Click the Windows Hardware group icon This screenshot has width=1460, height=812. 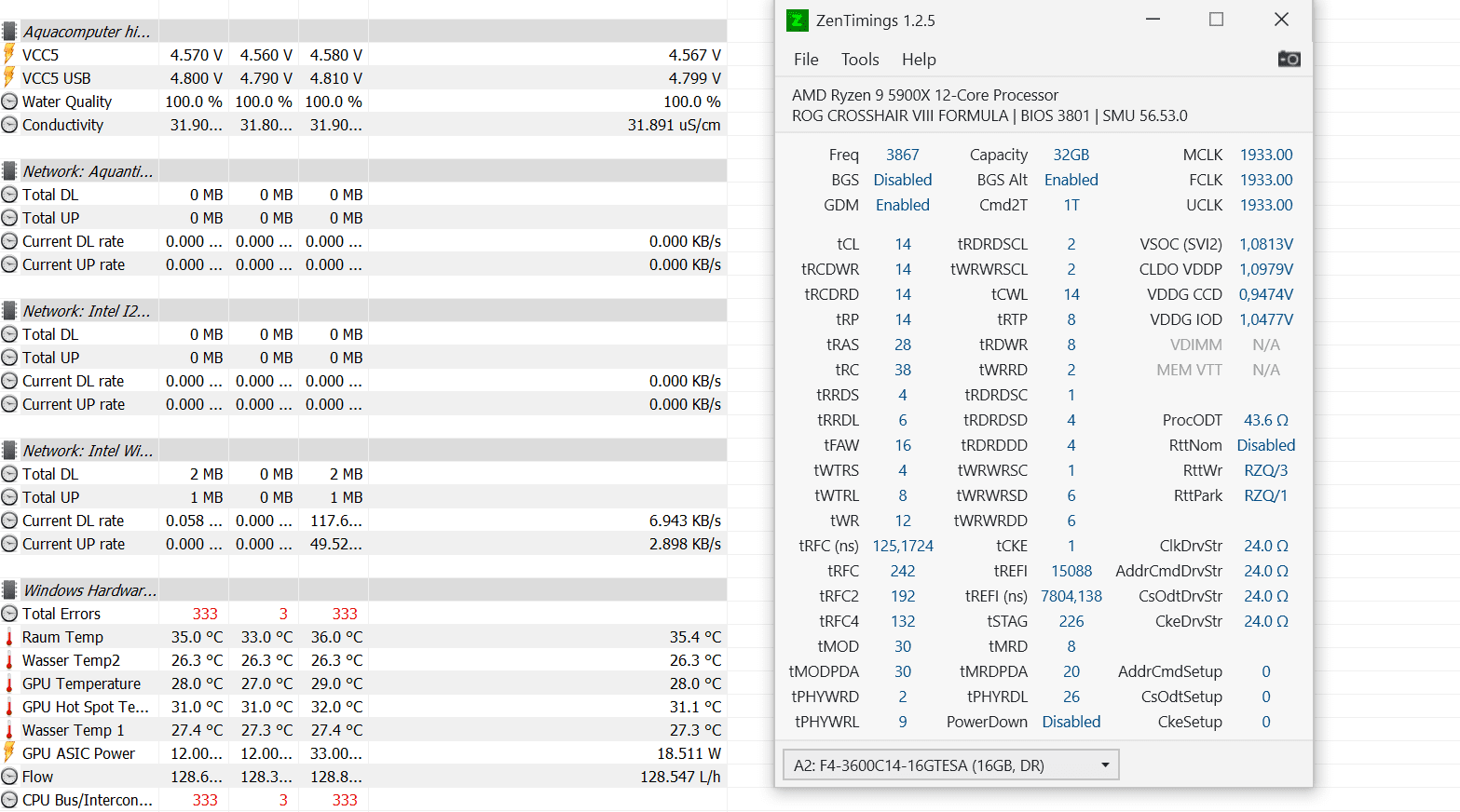coord(9,590)
